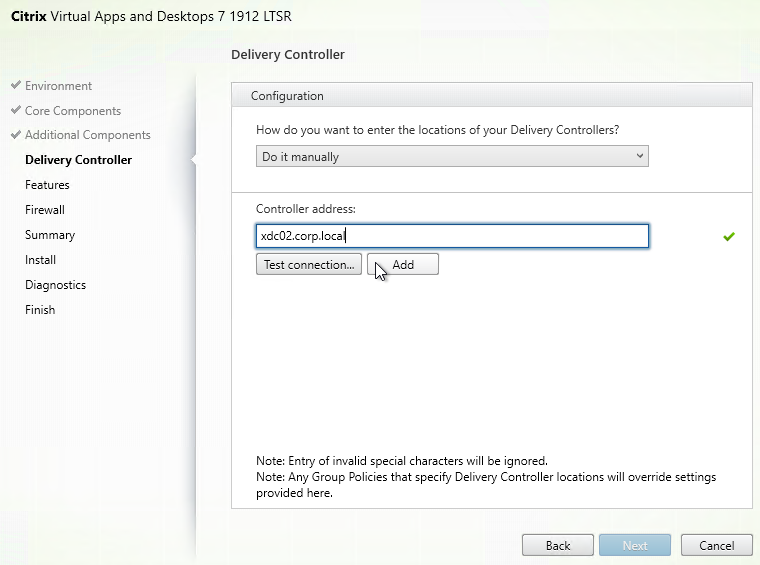Go to the Summary step
This screenshot has height=565, width=760.
(x=50, y=235)
